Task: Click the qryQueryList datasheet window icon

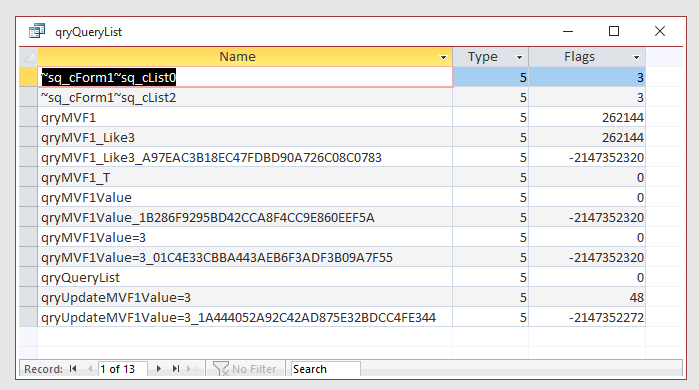Action: [37, 31]
